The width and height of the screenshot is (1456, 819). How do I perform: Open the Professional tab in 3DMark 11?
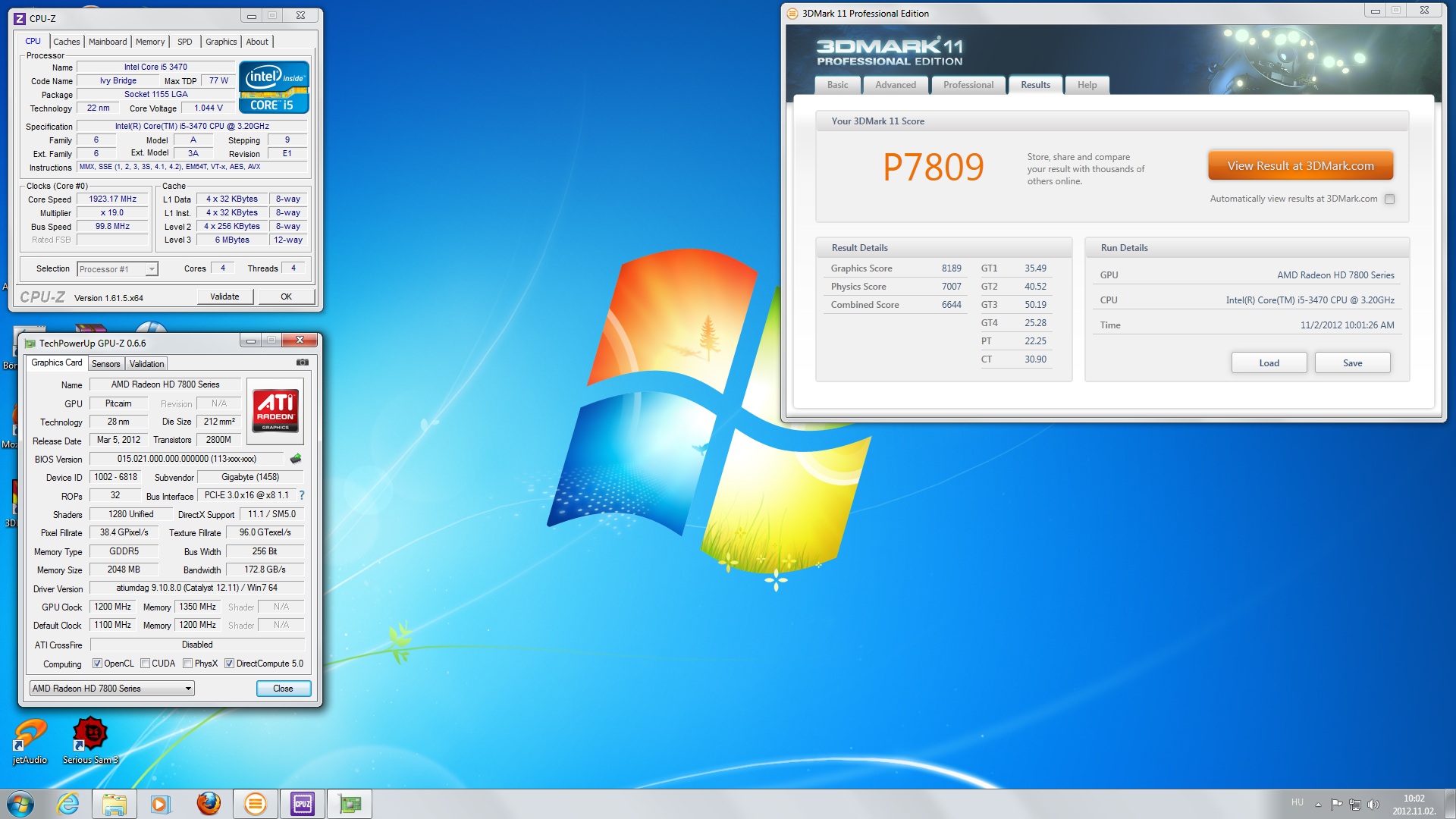pyautogui.click(x=968, y=85)
